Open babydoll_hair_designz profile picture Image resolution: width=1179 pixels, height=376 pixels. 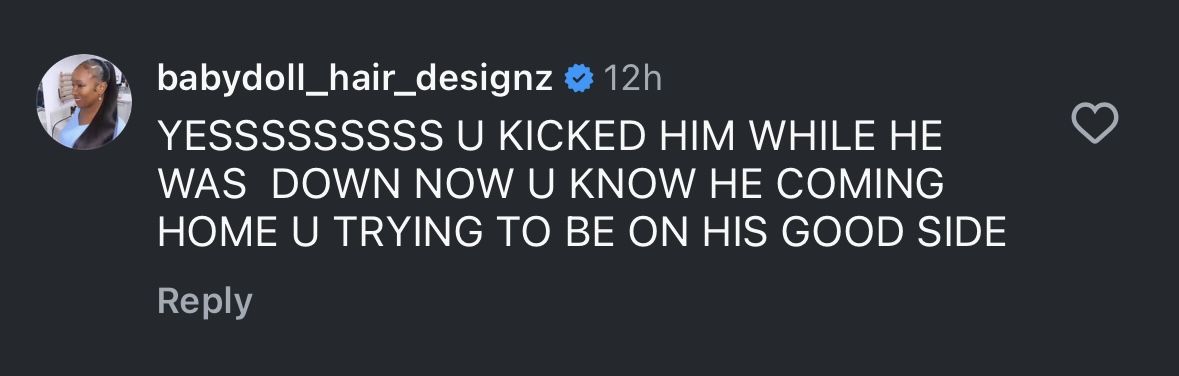click(x=84, y=102)
